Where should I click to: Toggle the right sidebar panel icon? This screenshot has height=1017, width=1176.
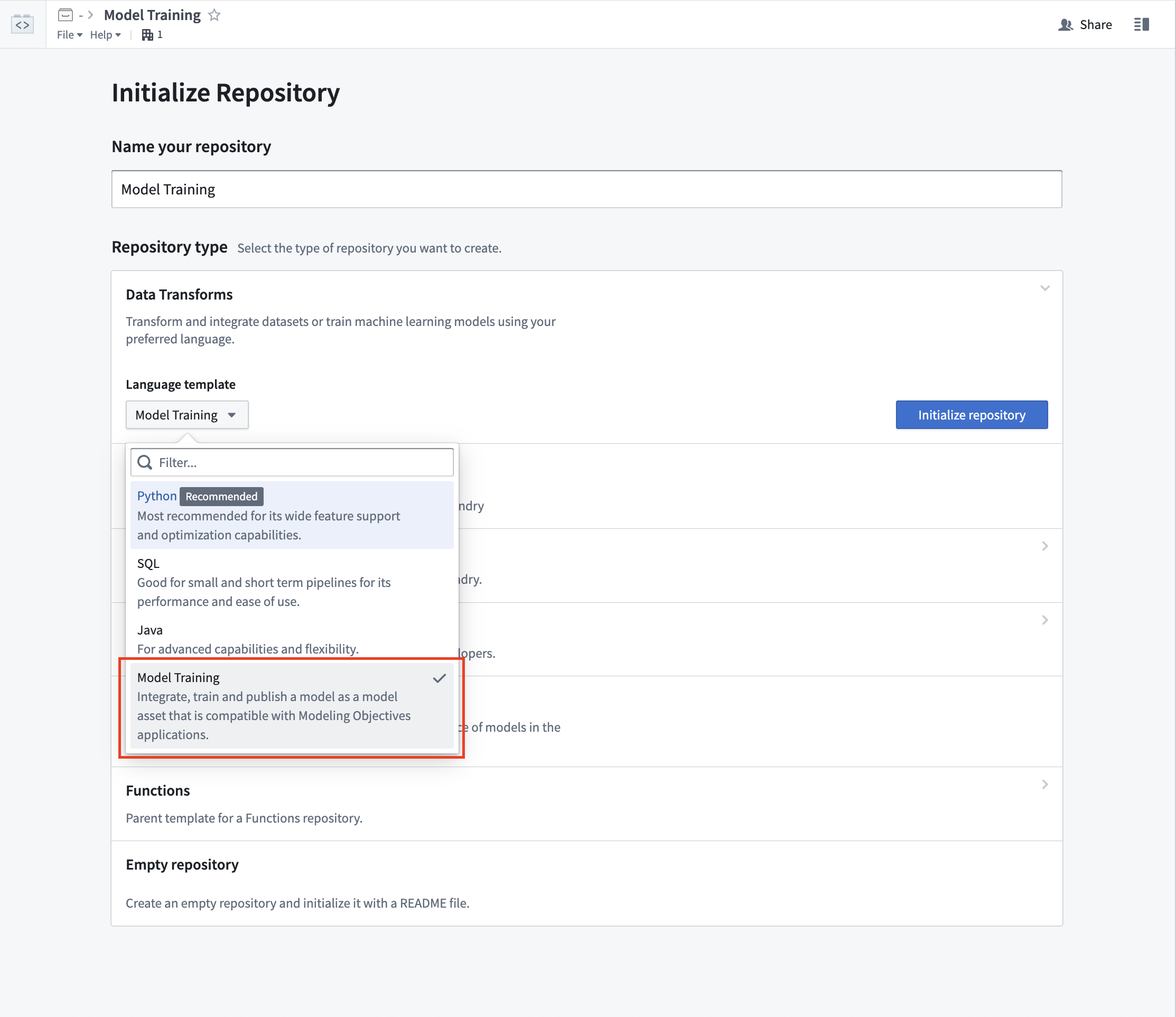pyautogui.click(x=1141, y=24)
